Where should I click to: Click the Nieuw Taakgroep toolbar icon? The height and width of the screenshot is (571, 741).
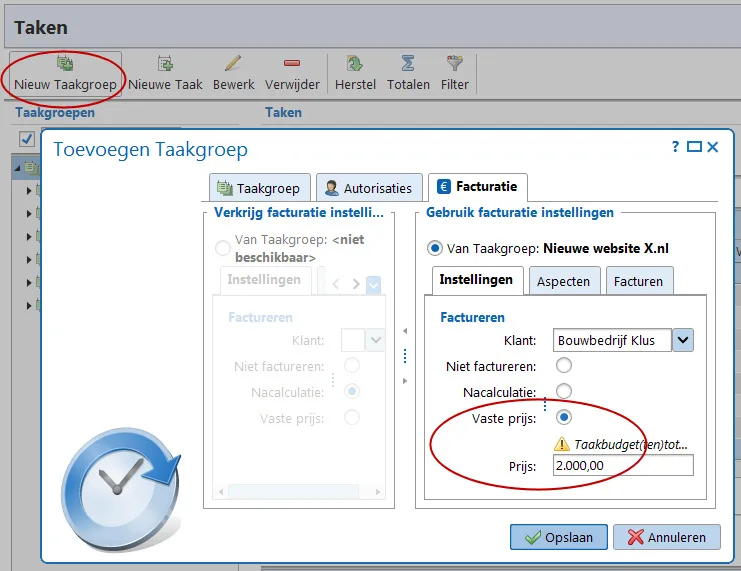click(x=65, y=63)
